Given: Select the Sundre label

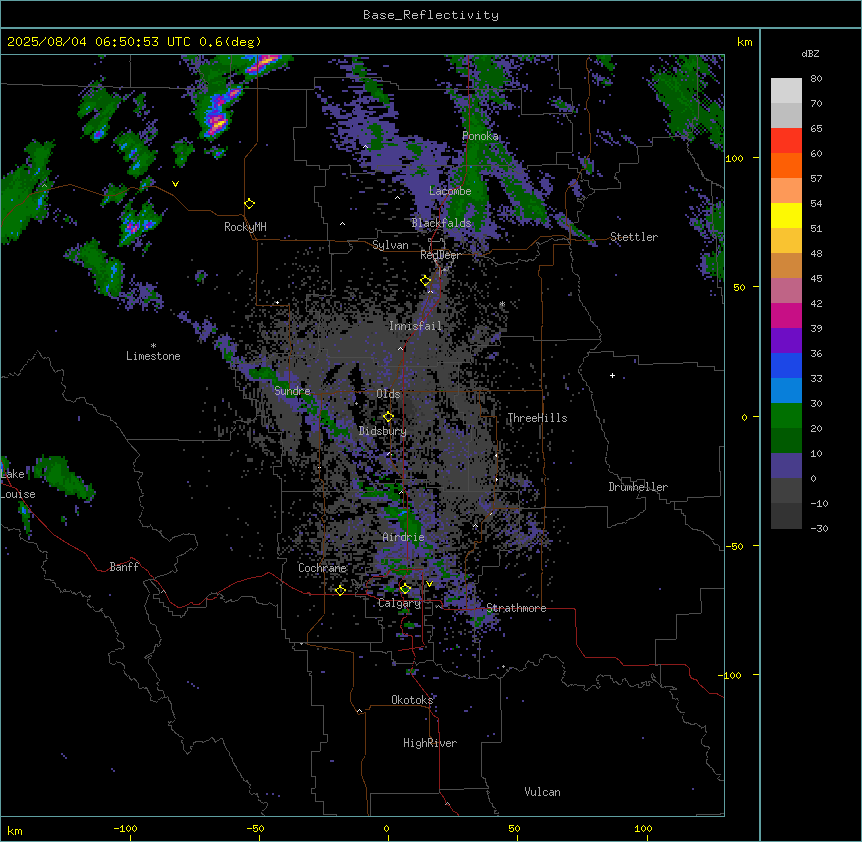Looking at the screenshot, I should pyautogui.click(x=292, y=391).
